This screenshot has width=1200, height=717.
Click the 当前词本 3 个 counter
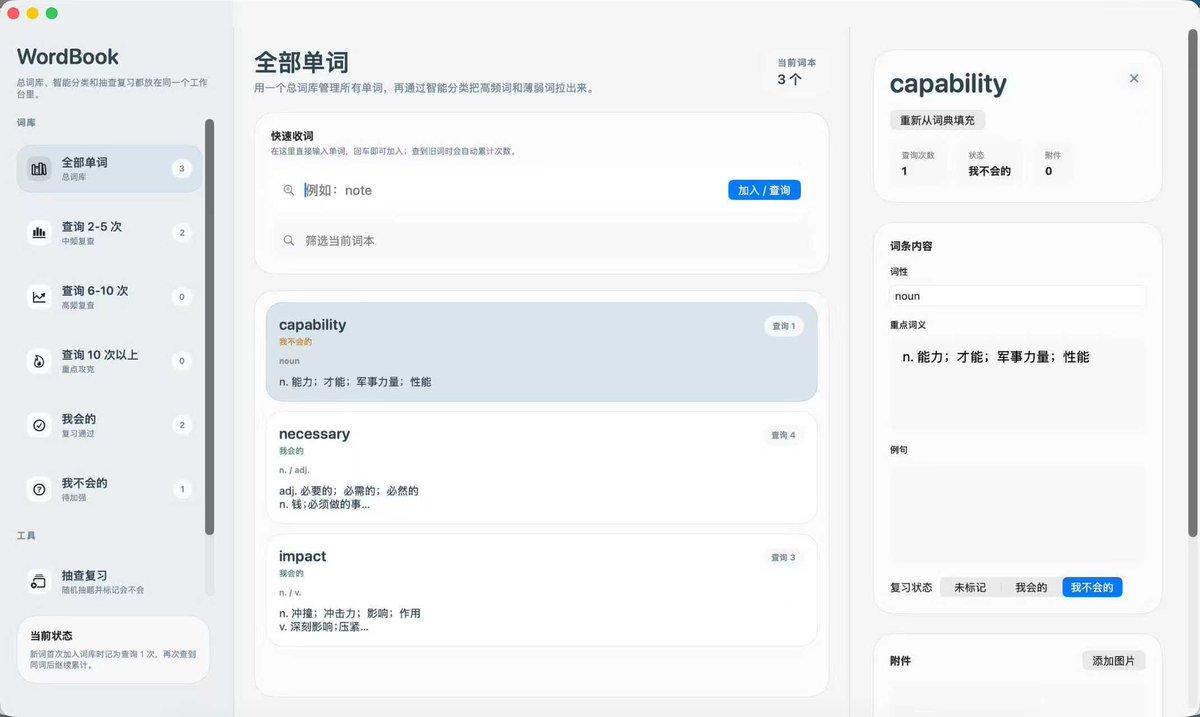(796, 72)
